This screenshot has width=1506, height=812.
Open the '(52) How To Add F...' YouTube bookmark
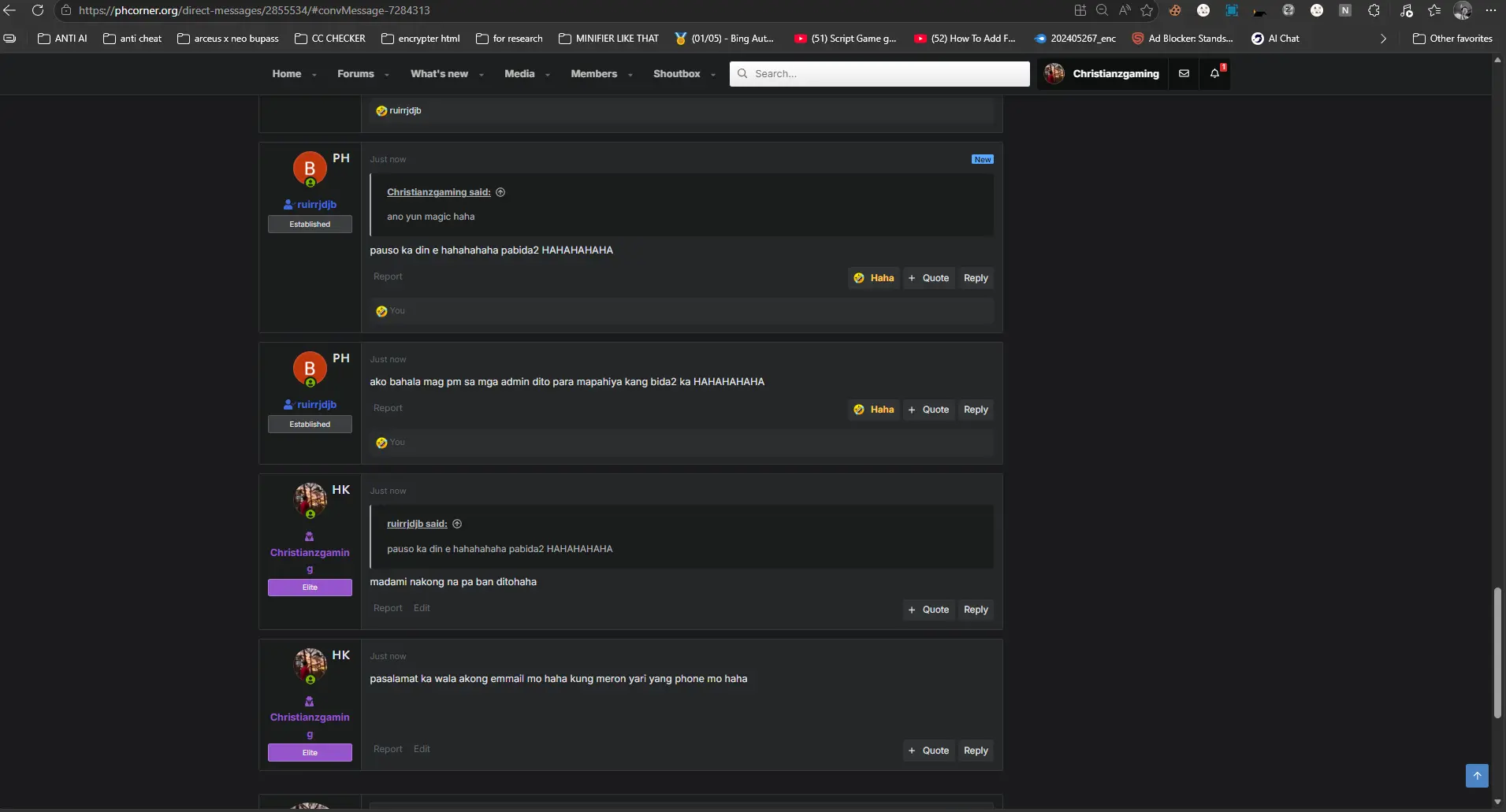tap(965, 39)
